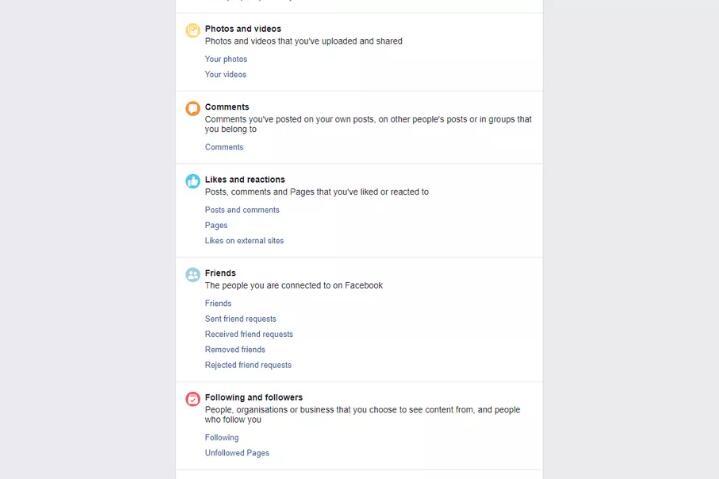Click the orange Comments section icon
This screenshot has height=479, width=719.
tap(192, 109)
